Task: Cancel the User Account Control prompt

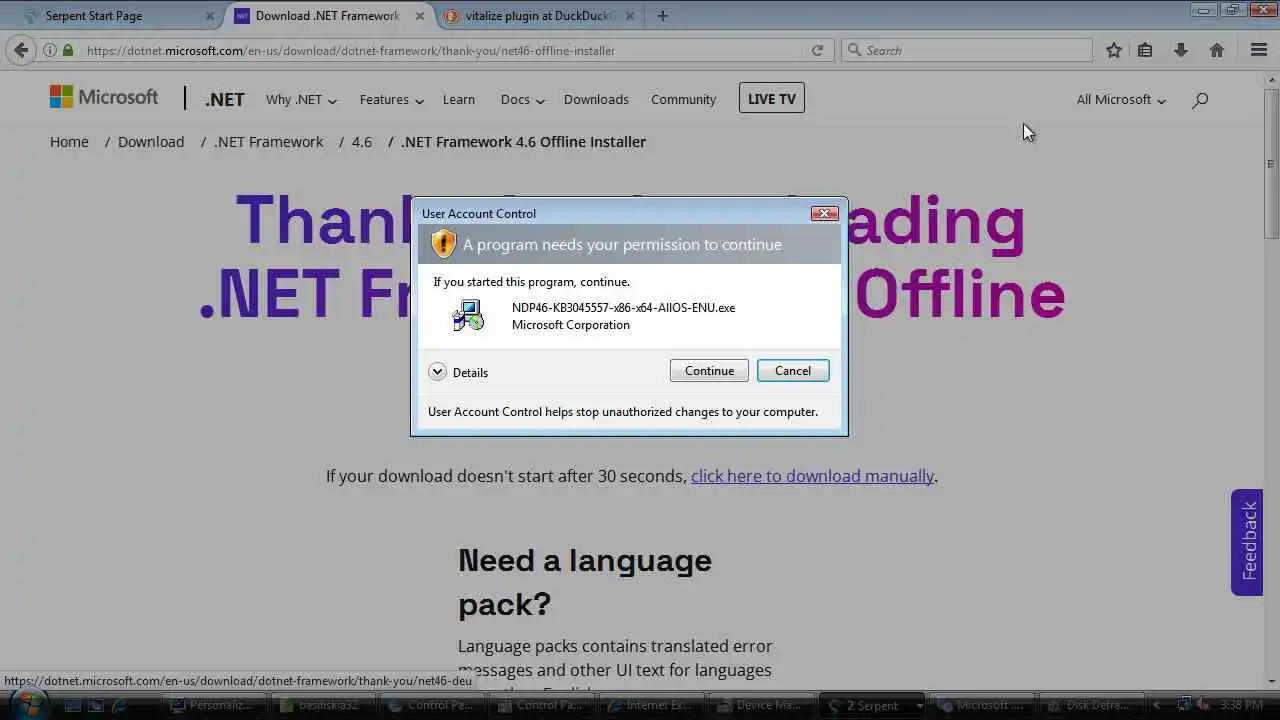Action: pos(793,370)
